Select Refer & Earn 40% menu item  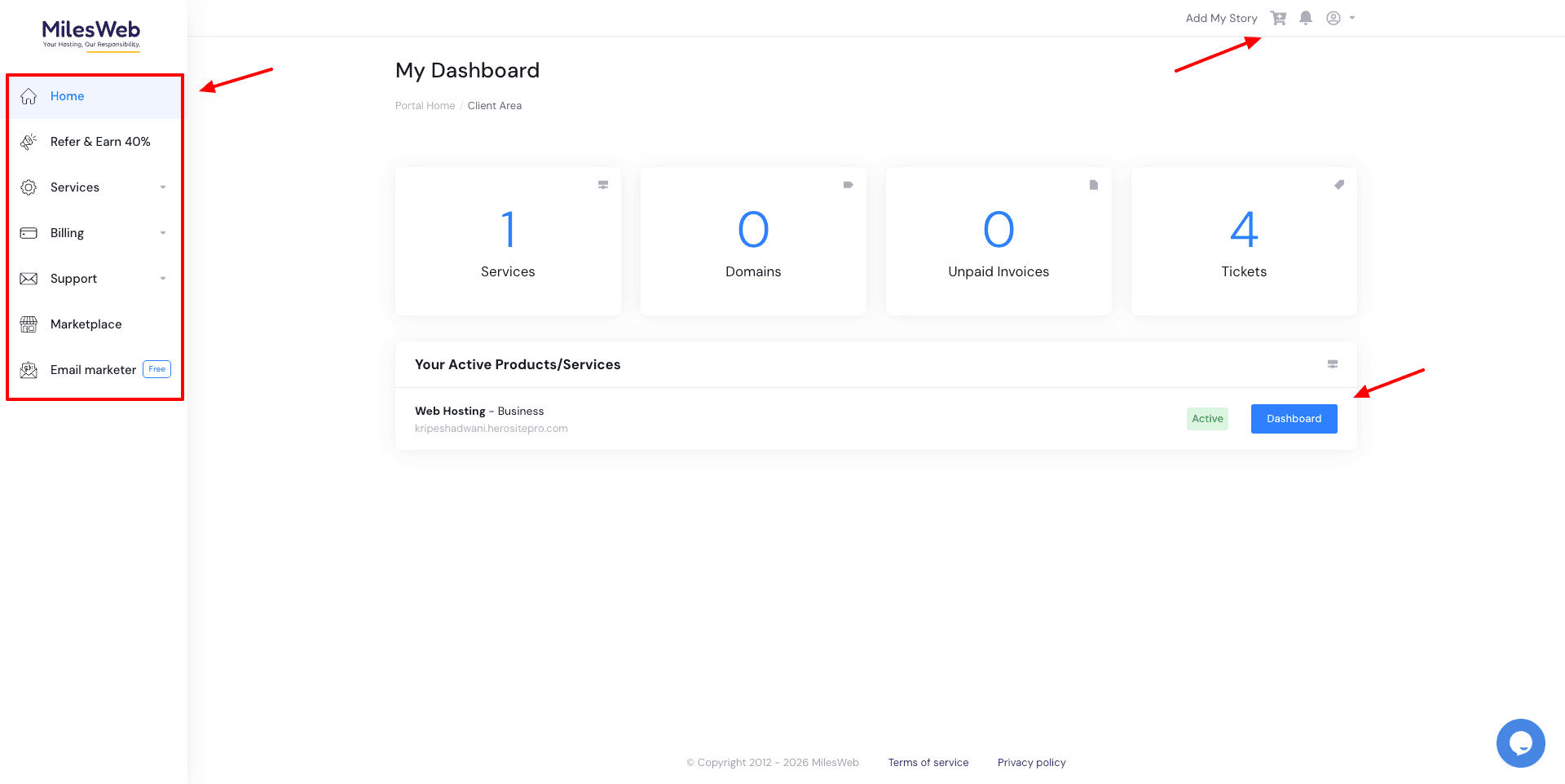coord(100,142)
